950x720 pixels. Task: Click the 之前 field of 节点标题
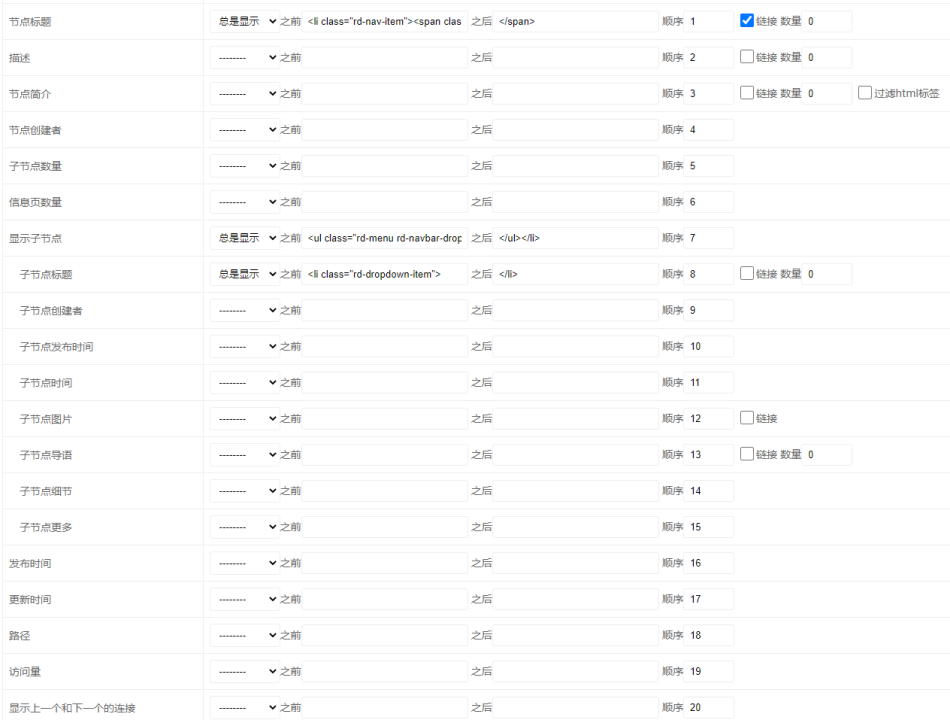pyautogui.click(x=385, y=21)
